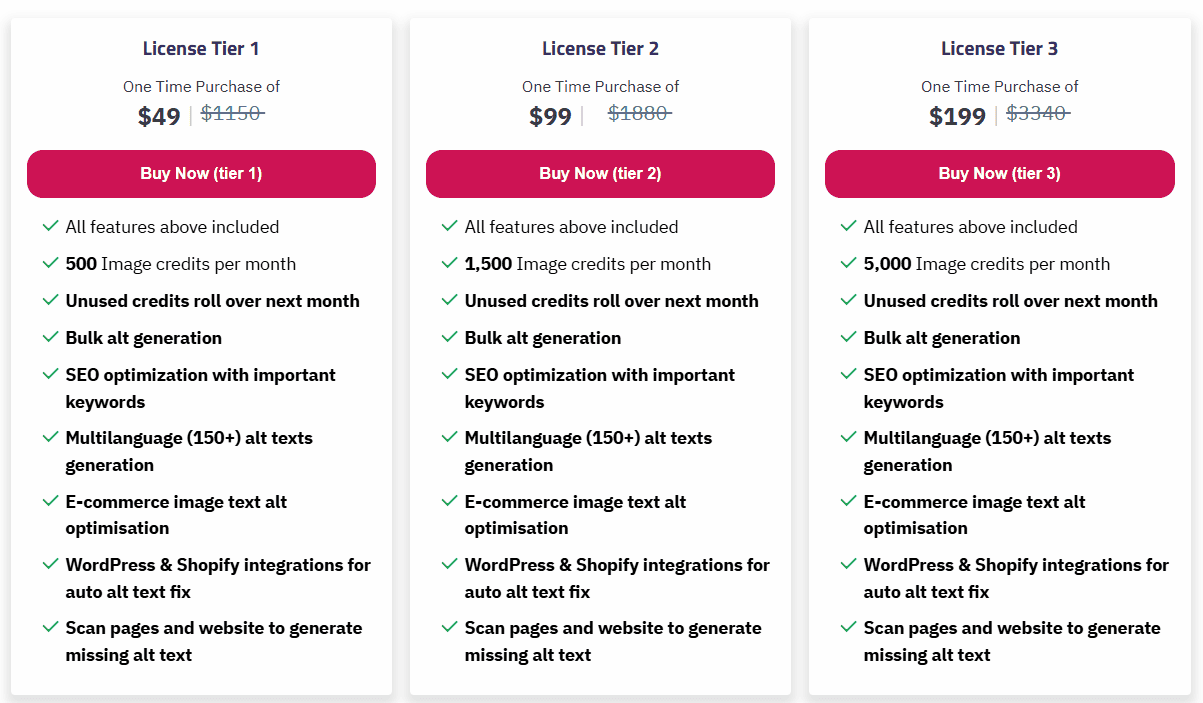Click Tier 2 Scan pages and website checkmark
Image resolution: width=1203 pixels, height=703 pixels.
pyautogui.click(x=449, y=627)
